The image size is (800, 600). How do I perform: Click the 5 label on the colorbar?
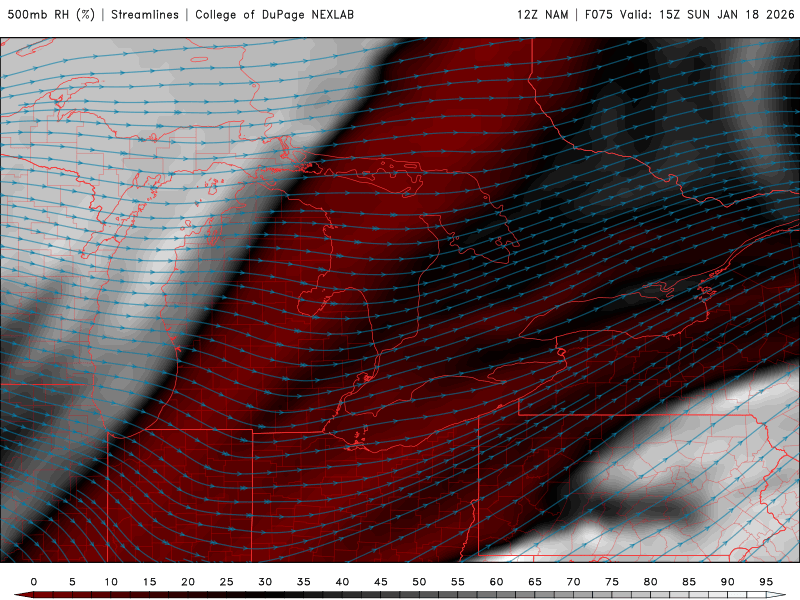72,582
